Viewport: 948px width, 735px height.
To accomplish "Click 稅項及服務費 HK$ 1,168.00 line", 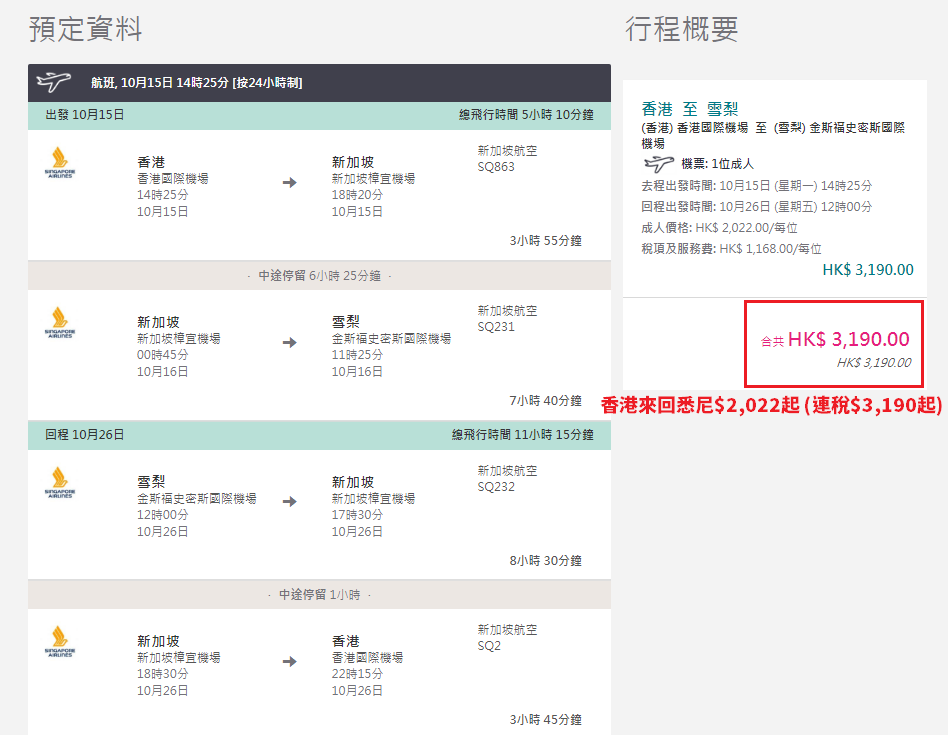I will click(x=731, y=248).
